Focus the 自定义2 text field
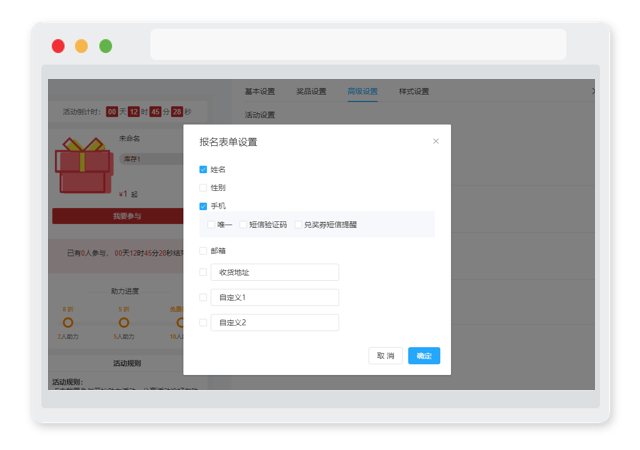Screen dimensions: 640x450 click(275, 323)
